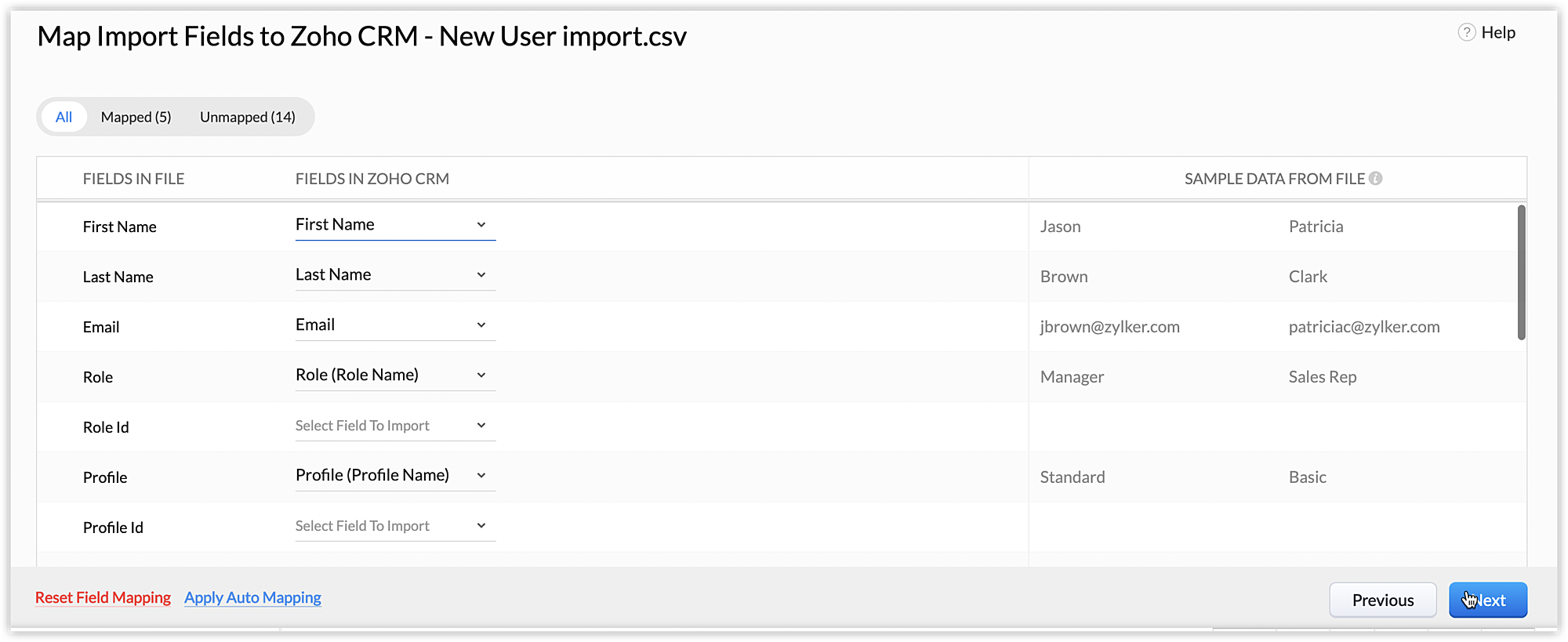The image size is (1568, 642).
Task: Click the sample value 'Manager'
Action: (1072, 377)
